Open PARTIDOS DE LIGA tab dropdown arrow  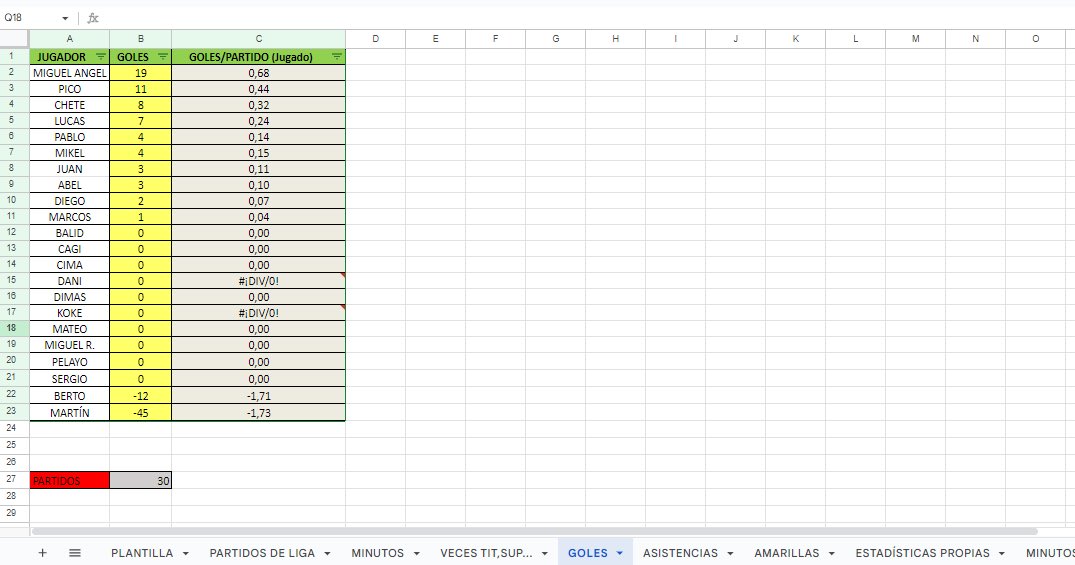(x=327, y=553)
